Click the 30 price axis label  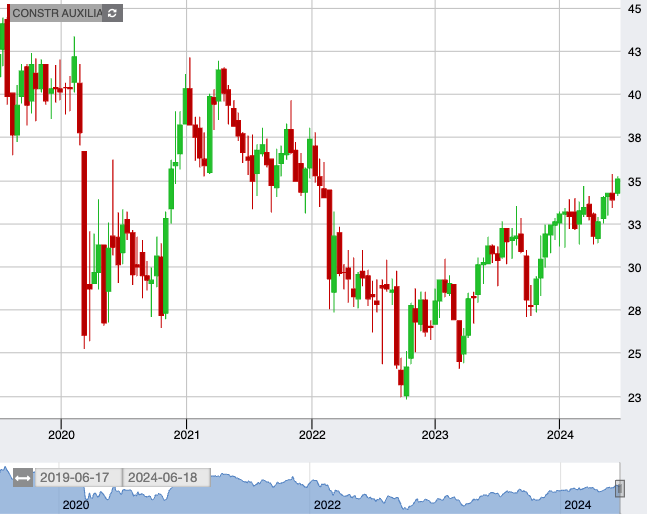coord(634,268)
